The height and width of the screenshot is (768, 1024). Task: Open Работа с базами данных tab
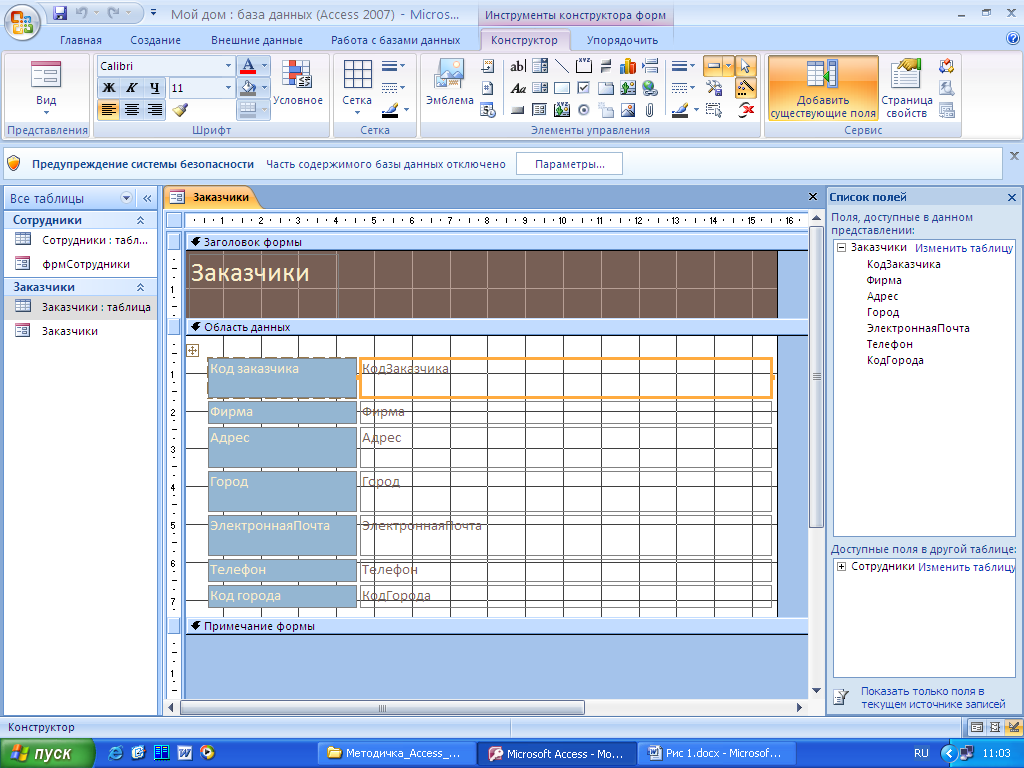(396, 40)
